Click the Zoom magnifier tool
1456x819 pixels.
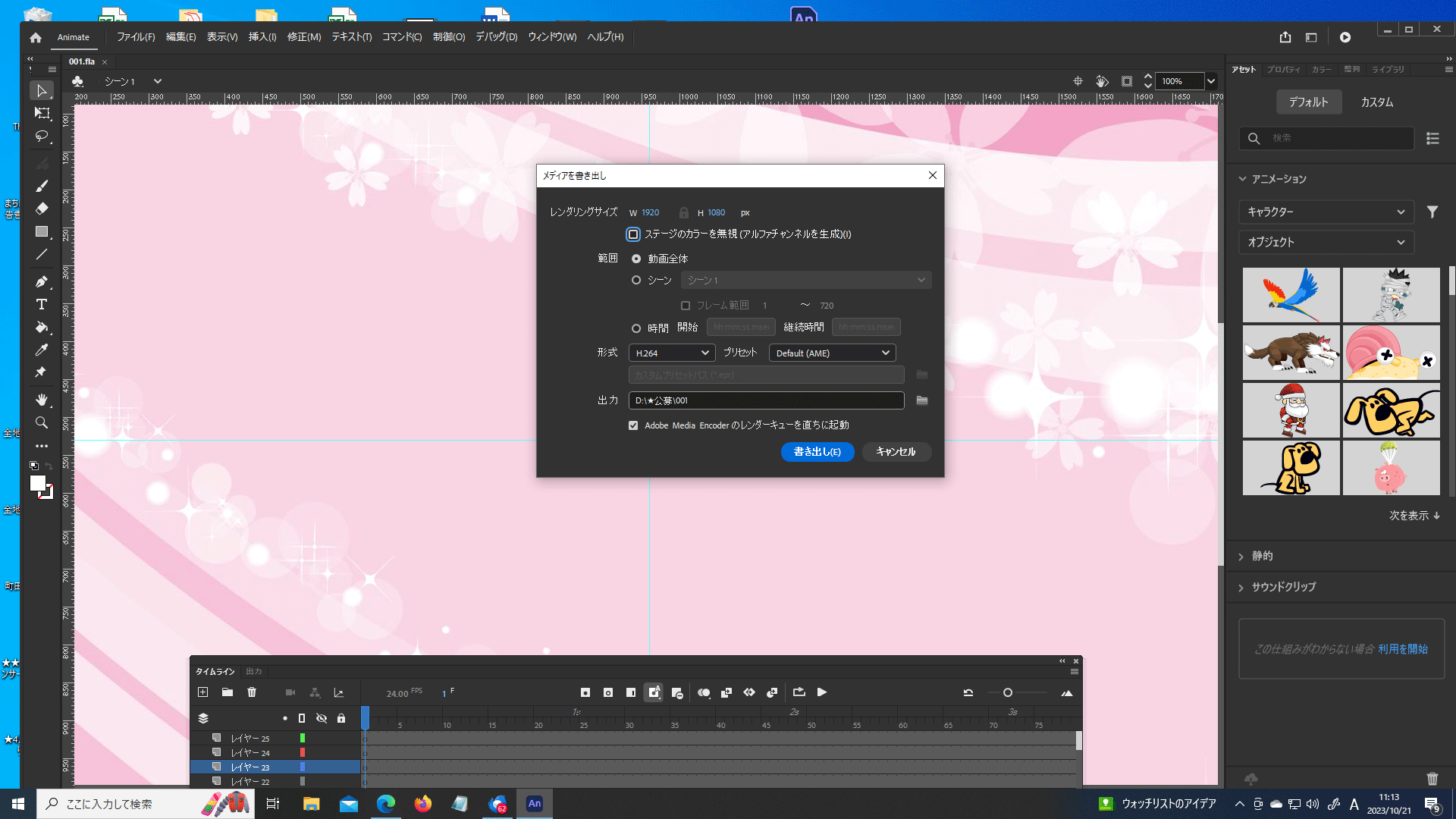coord(42,422)
